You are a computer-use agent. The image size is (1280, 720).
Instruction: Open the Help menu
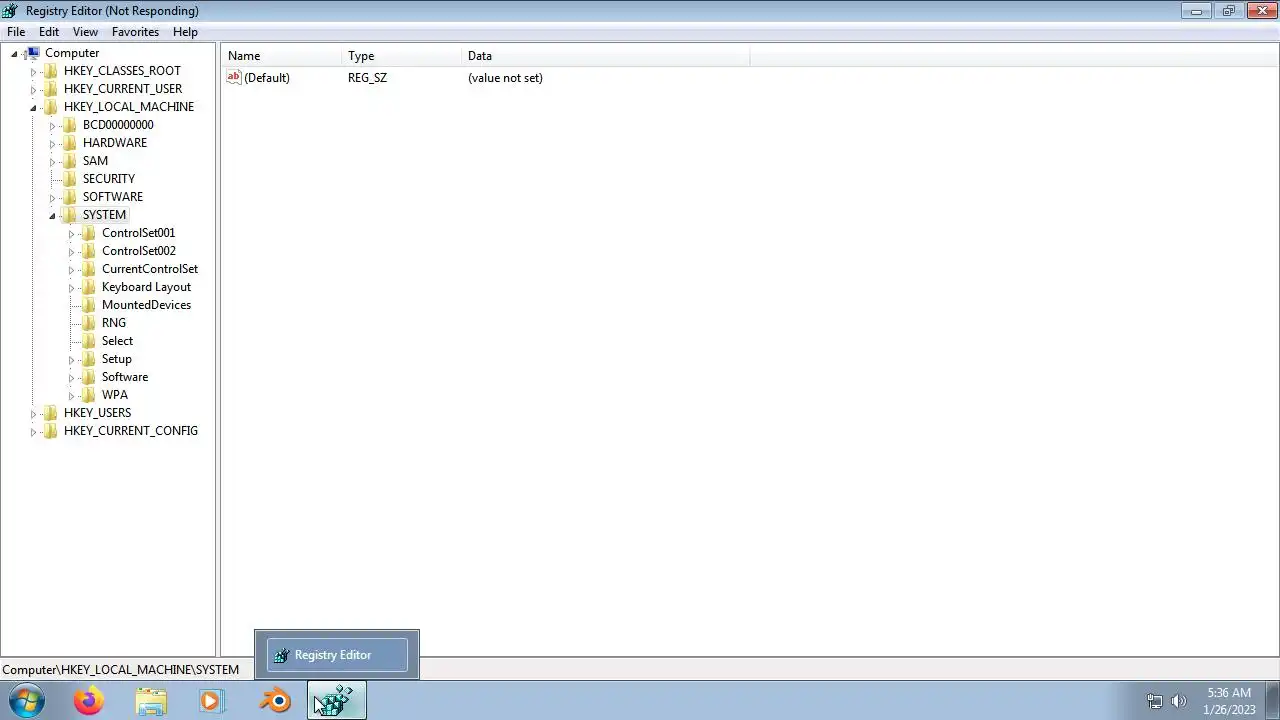point(185,32)
